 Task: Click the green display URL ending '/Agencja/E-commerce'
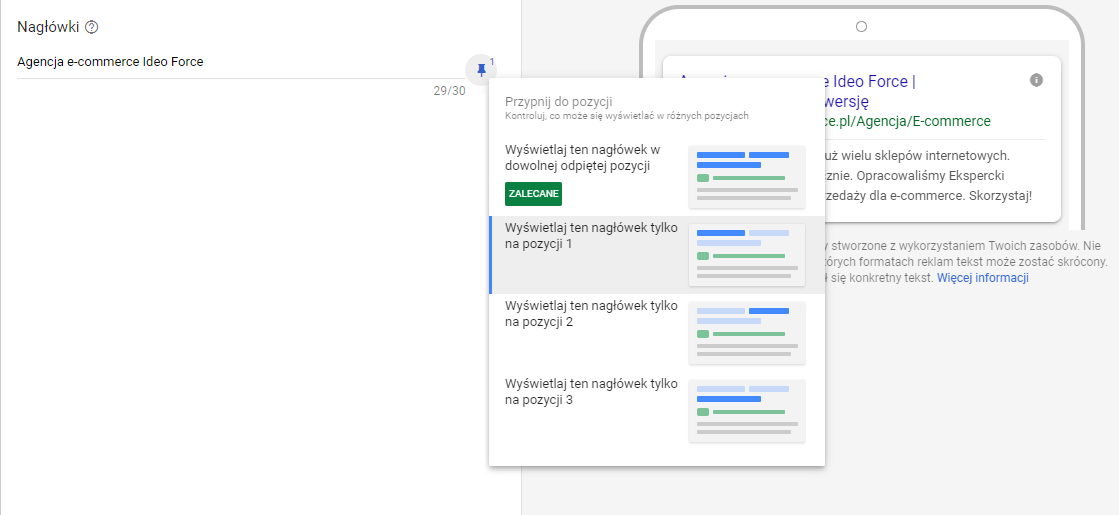tap(908, 121)
